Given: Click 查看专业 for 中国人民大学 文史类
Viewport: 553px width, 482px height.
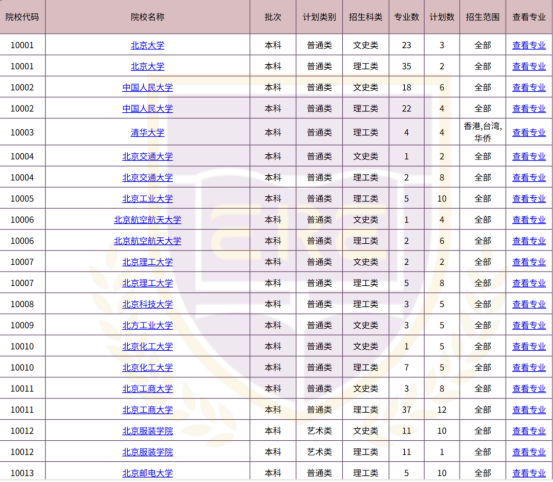Looking at the screenshot, I should pos(529,87).
